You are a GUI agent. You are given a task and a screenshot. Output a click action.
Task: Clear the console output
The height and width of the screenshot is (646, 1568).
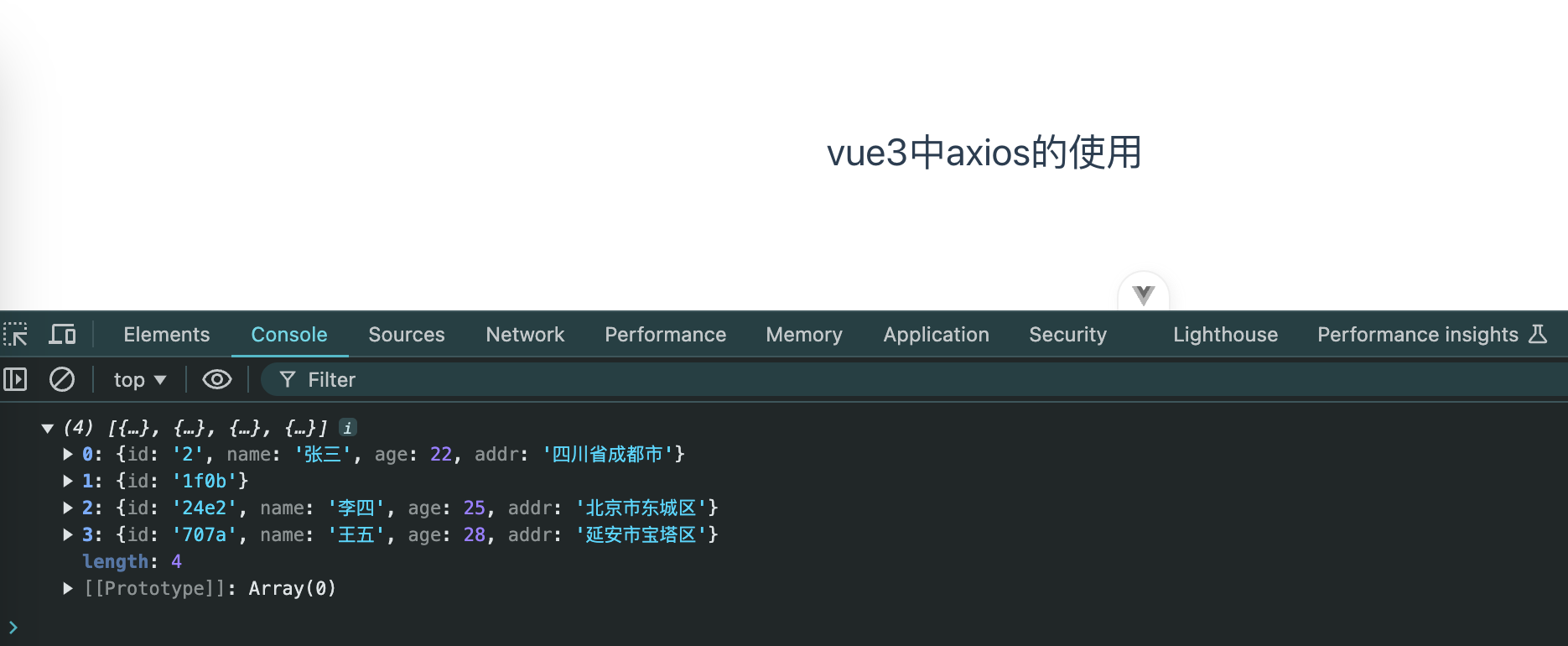click(x=62, y=380)
